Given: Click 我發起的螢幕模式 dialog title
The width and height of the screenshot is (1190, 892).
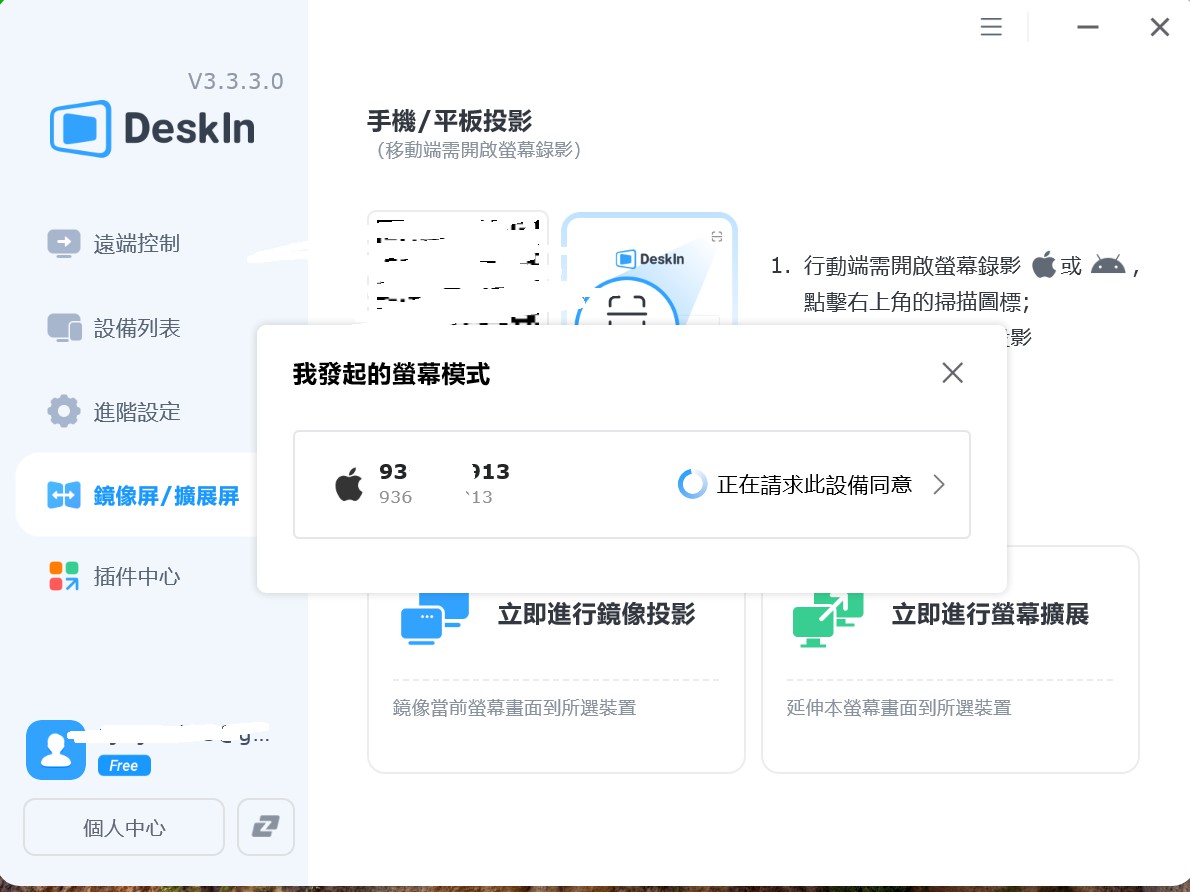Looking at the screenshot, I should 391,374.
